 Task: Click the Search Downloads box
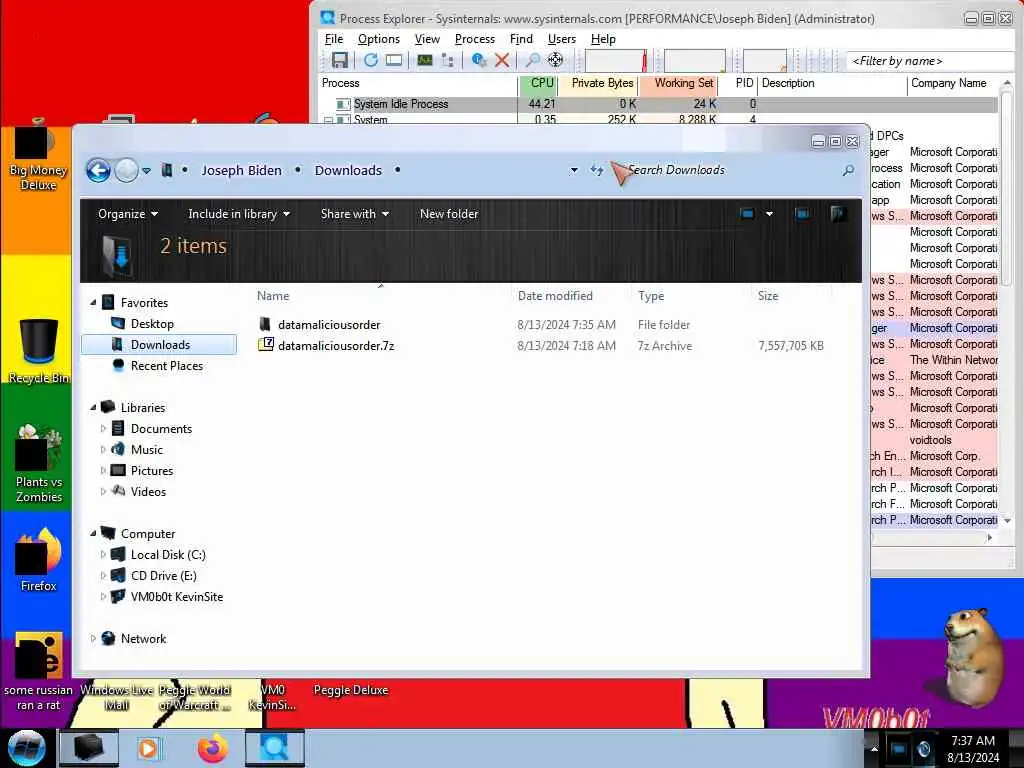[x=731, y=170]
